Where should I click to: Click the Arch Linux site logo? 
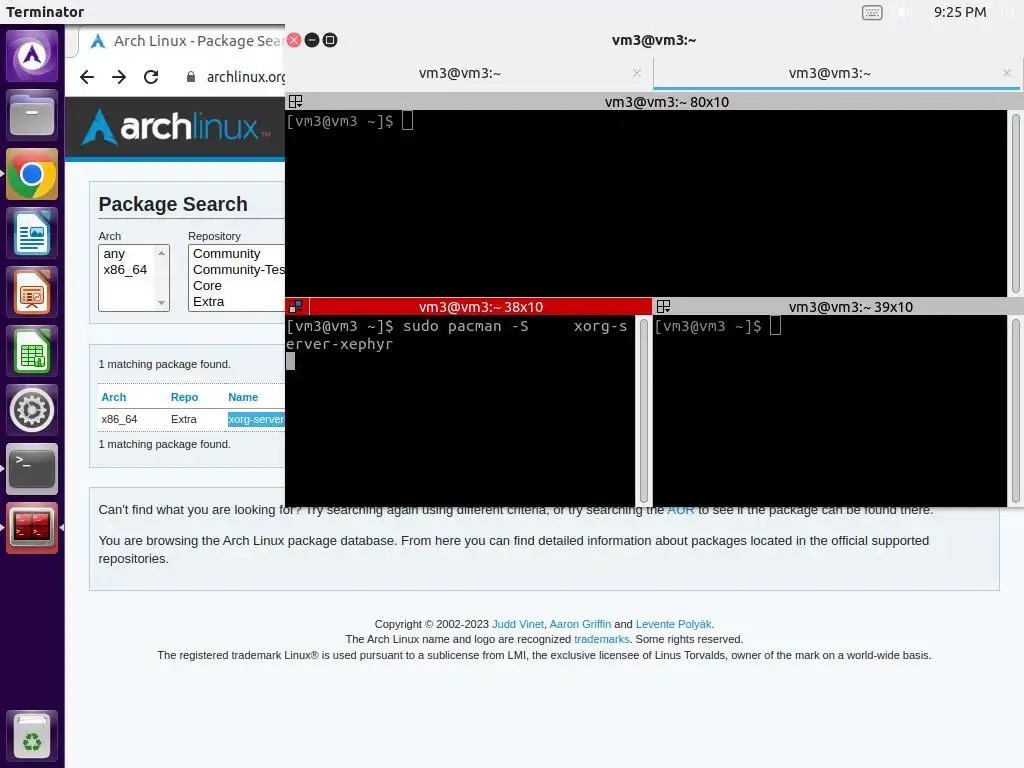click(176, 127)
